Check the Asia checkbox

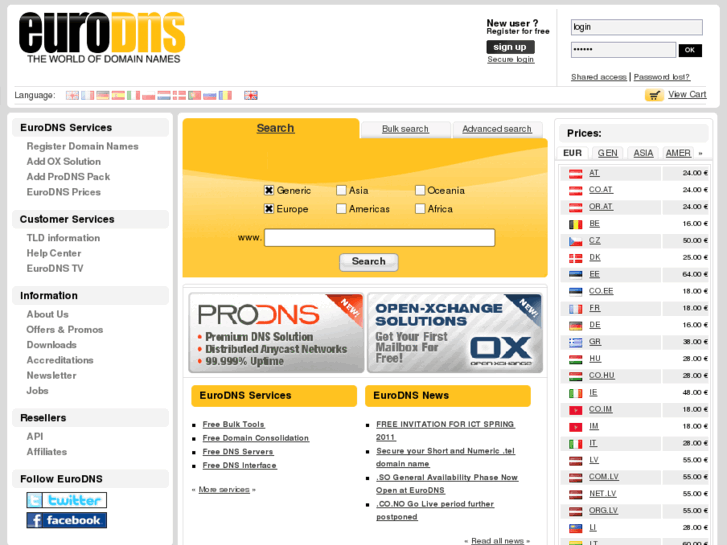coord(341,190)
